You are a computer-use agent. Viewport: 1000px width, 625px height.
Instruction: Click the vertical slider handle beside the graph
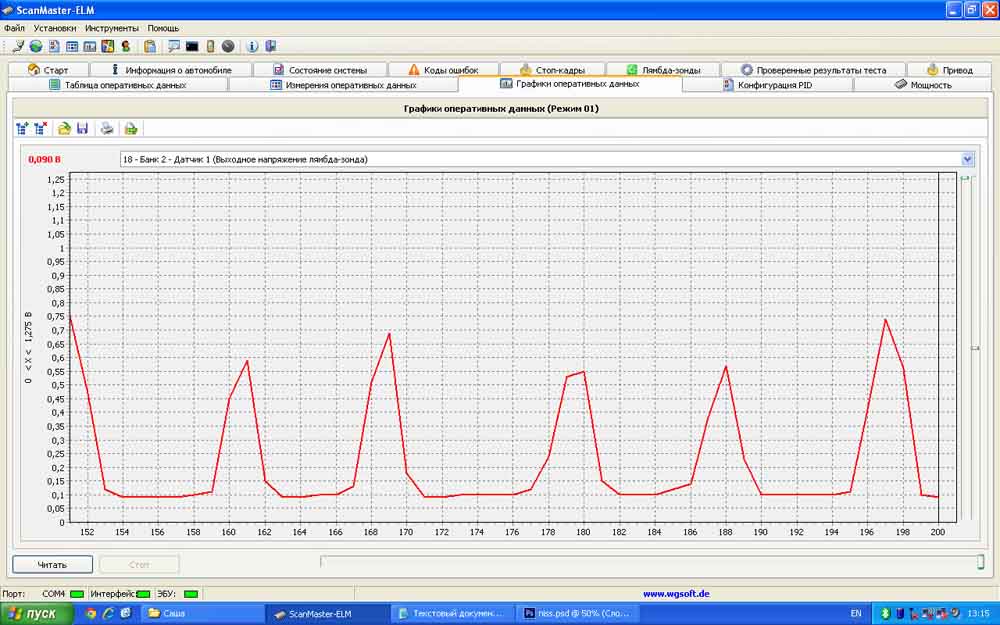[x=975, y=348]
